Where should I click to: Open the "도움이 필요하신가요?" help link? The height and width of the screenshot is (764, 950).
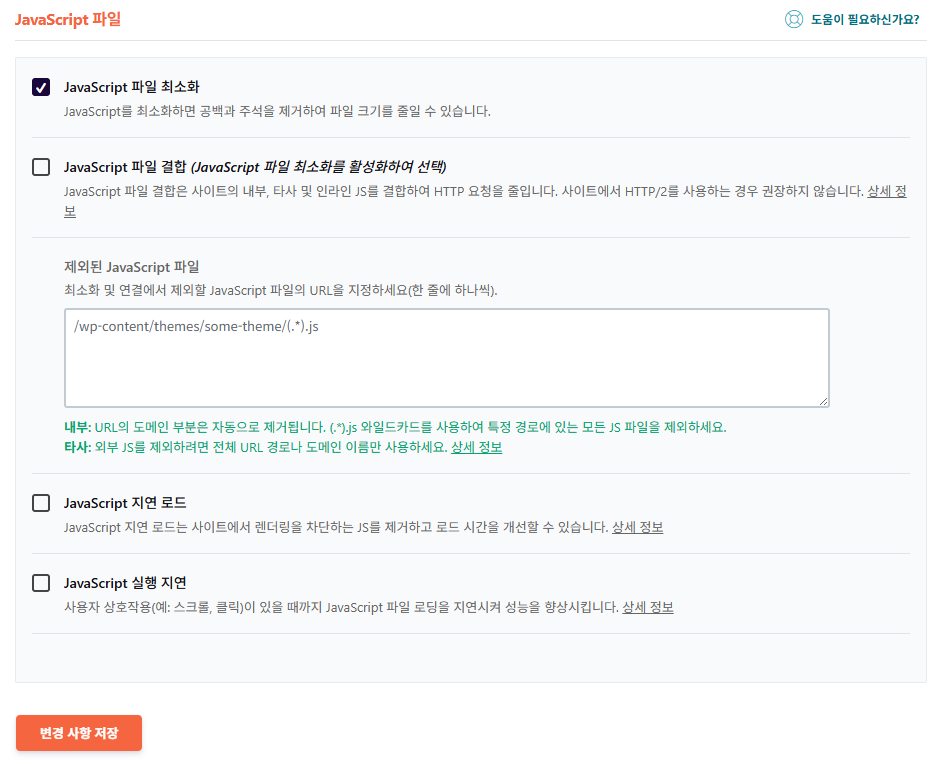(x=866, y=18)
